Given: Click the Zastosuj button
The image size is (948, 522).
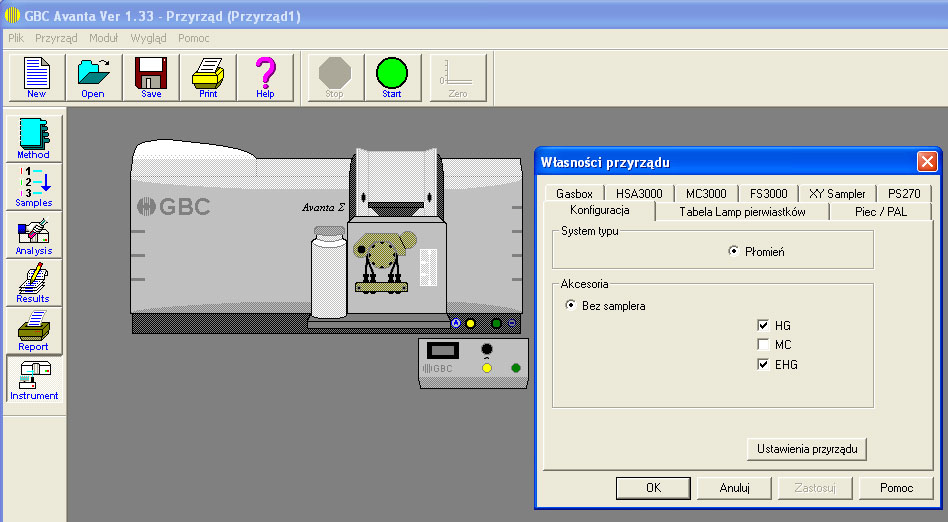Looking at the screenshot, I should pyautogui.click(x=815, y=488).
